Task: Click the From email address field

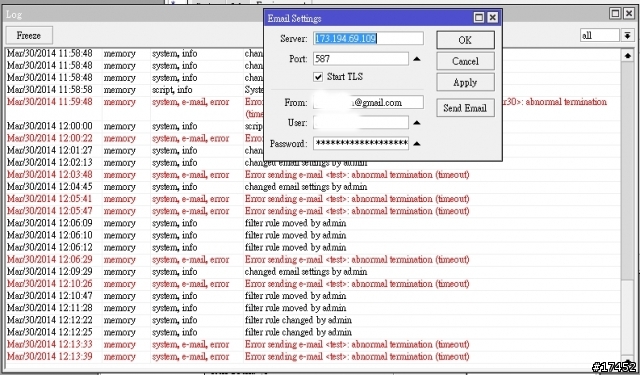Action: click(368, 102)
